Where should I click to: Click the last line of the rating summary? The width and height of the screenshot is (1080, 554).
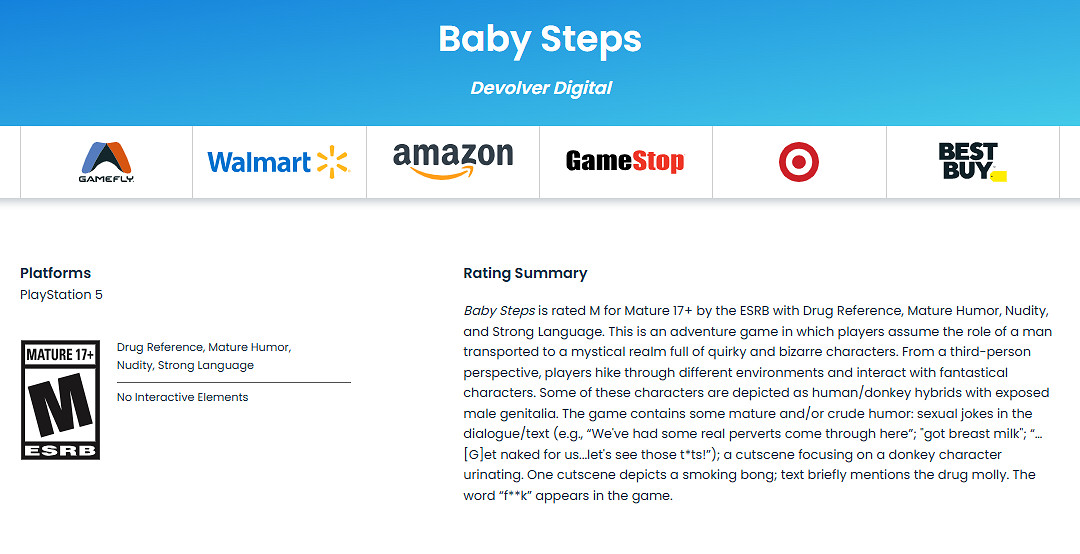point(568,495)
